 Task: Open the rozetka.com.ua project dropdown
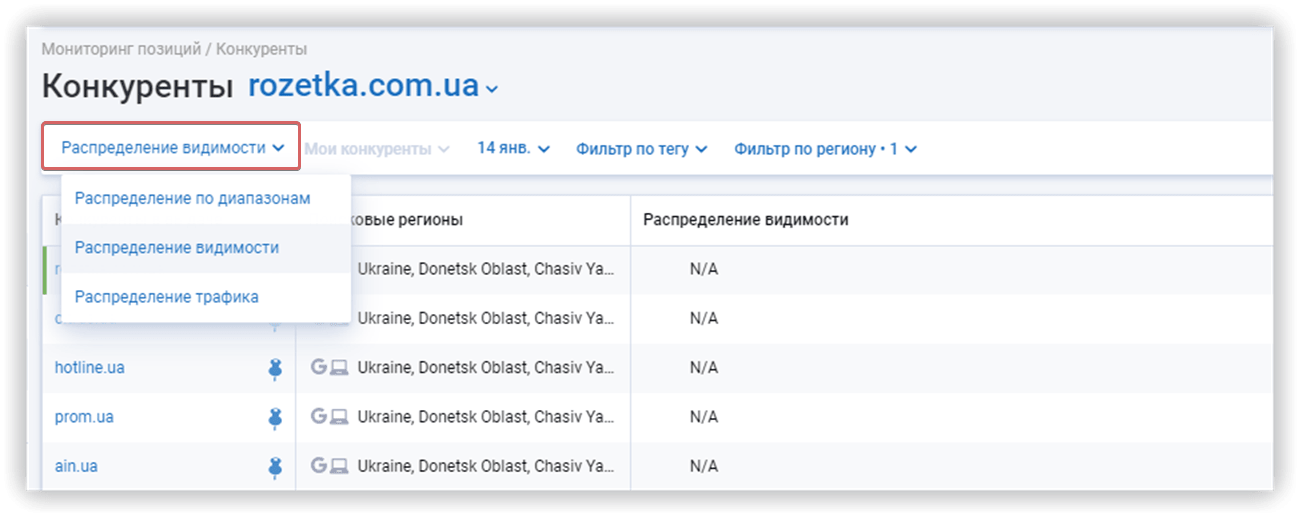tap(373, 86)
